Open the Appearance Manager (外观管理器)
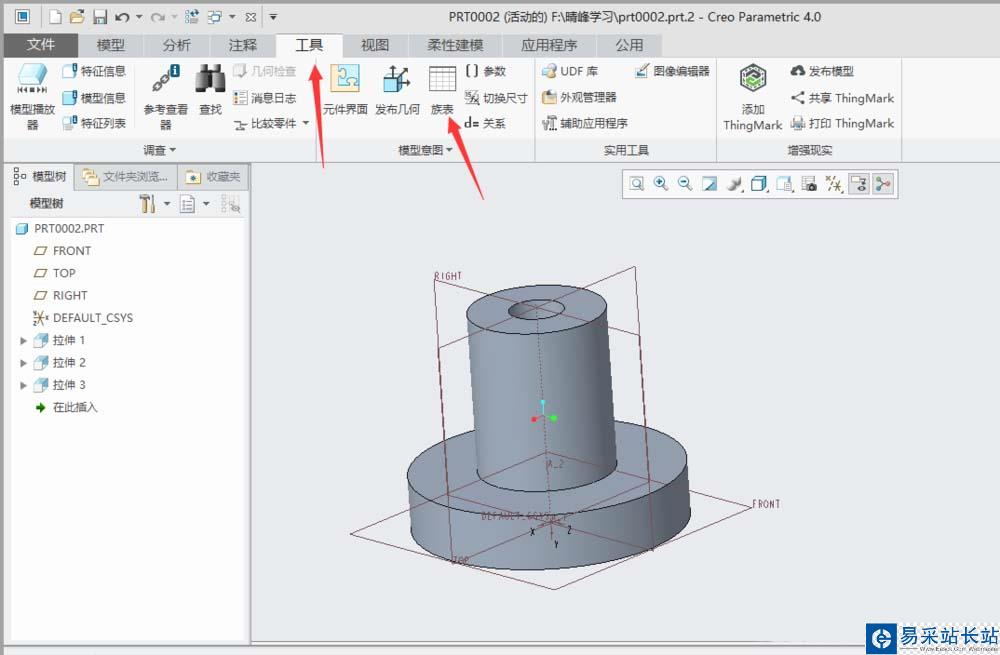1000x655 pixels. click(x=579, y=97)
